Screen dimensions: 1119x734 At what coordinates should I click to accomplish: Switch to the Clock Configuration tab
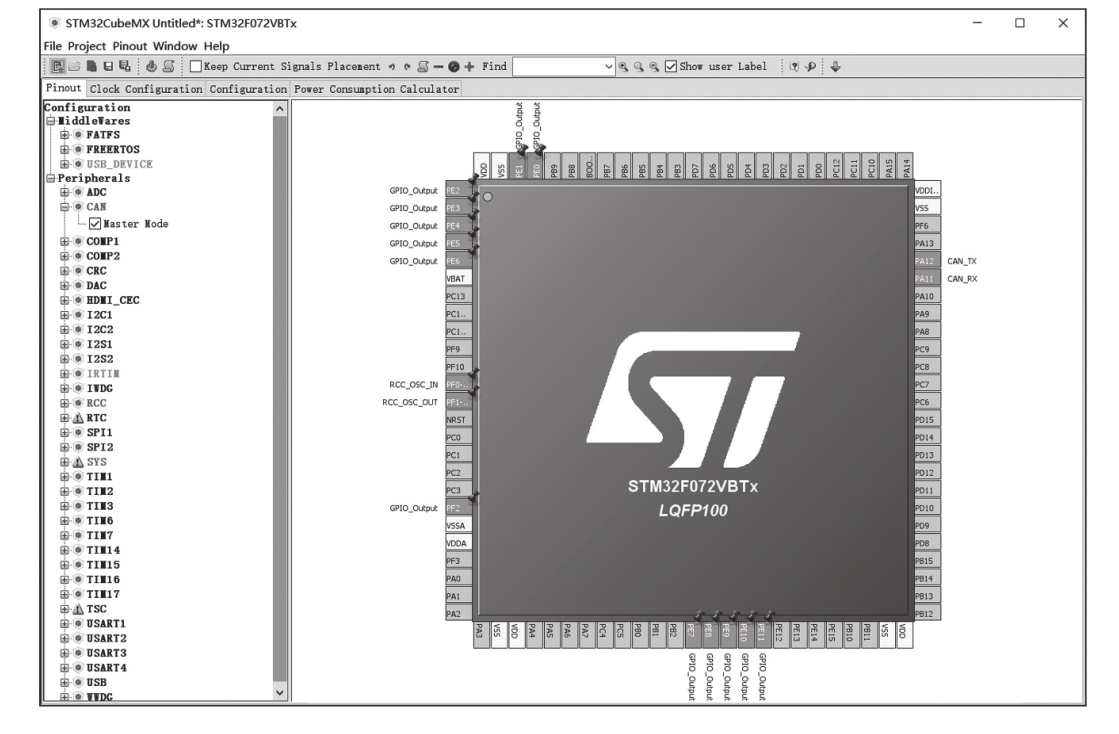pyautogui.click(x=146, y=89)
